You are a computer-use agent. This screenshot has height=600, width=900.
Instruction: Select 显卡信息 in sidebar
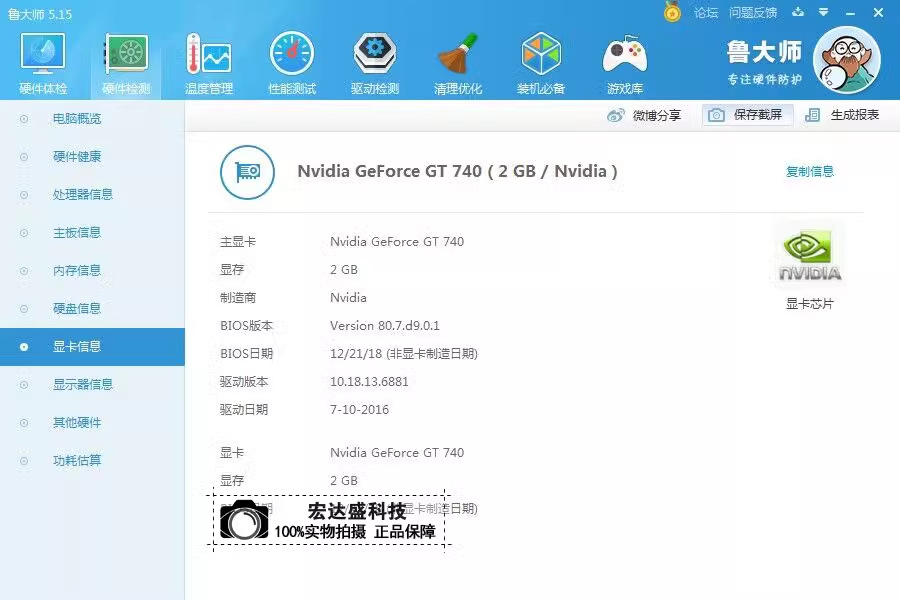click(92, 347)
